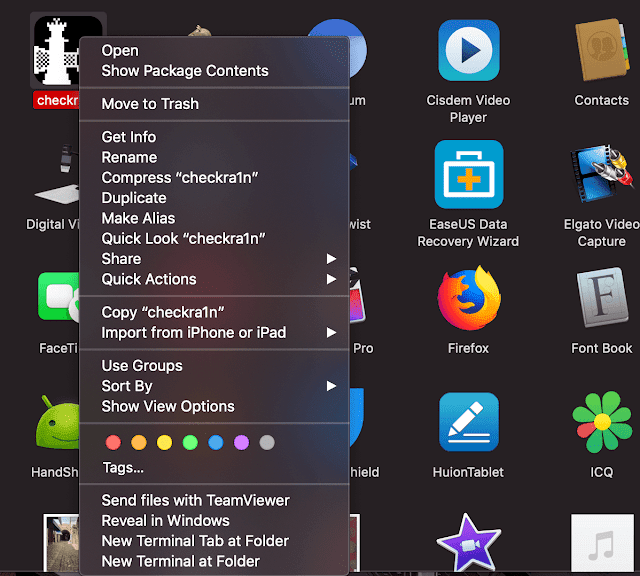Expand Import from iPhone or iPad
The height and width of the screenshot is (576, 640).
(x=214, y=333)
